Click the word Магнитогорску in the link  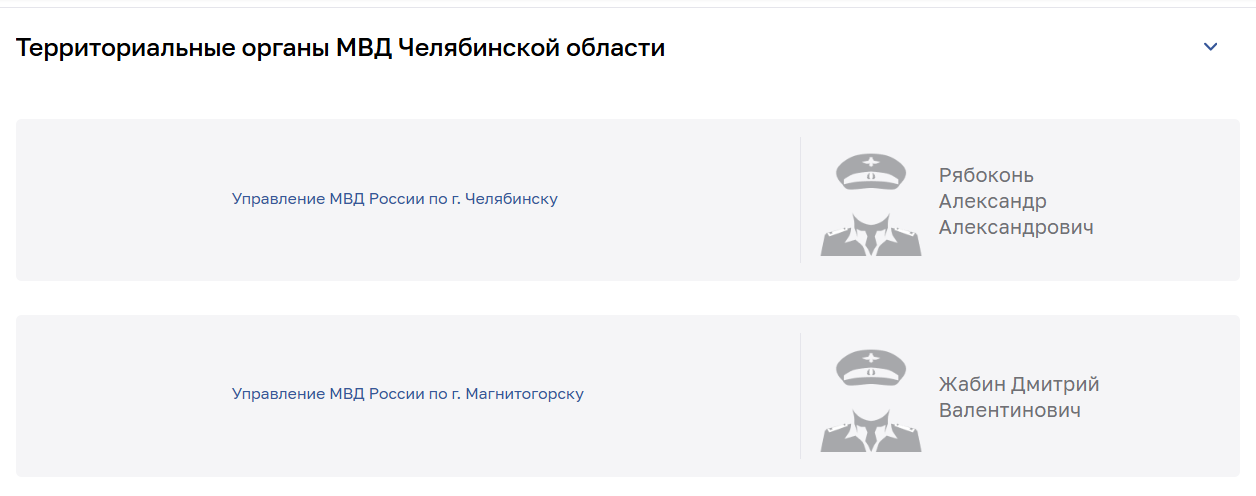(x=524, y=394)
